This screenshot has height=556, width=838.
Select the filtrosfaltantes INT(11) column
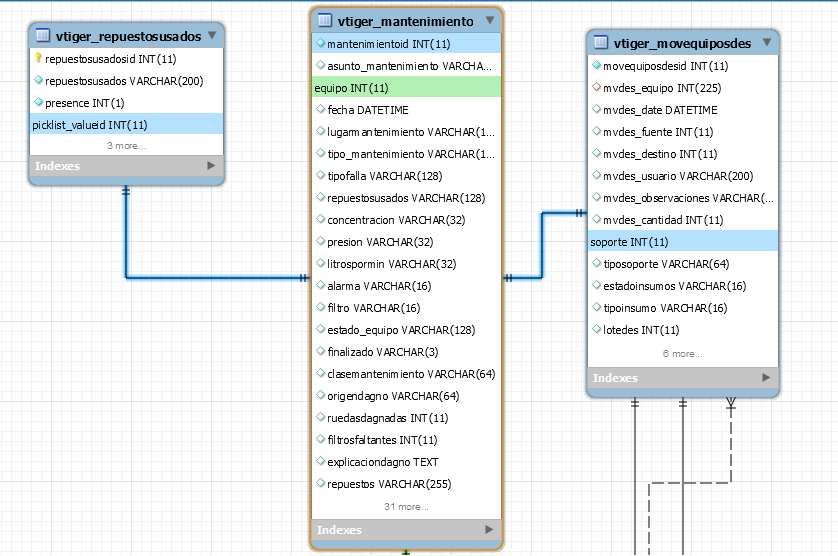pos(406,439)
